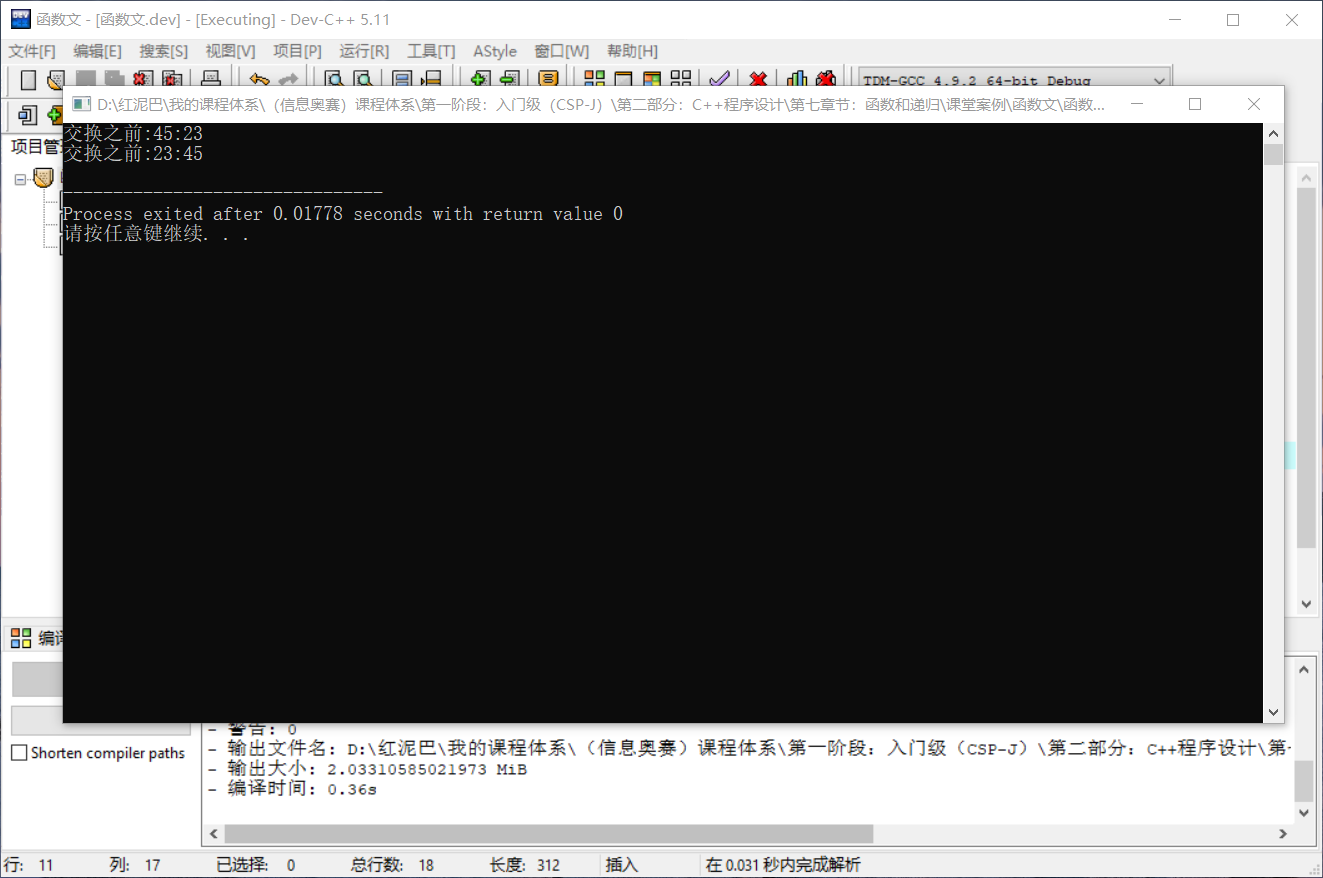Click the Save file toolbar icon
The height and width of the screenshot is (878, 1323).
click(86, 79)
